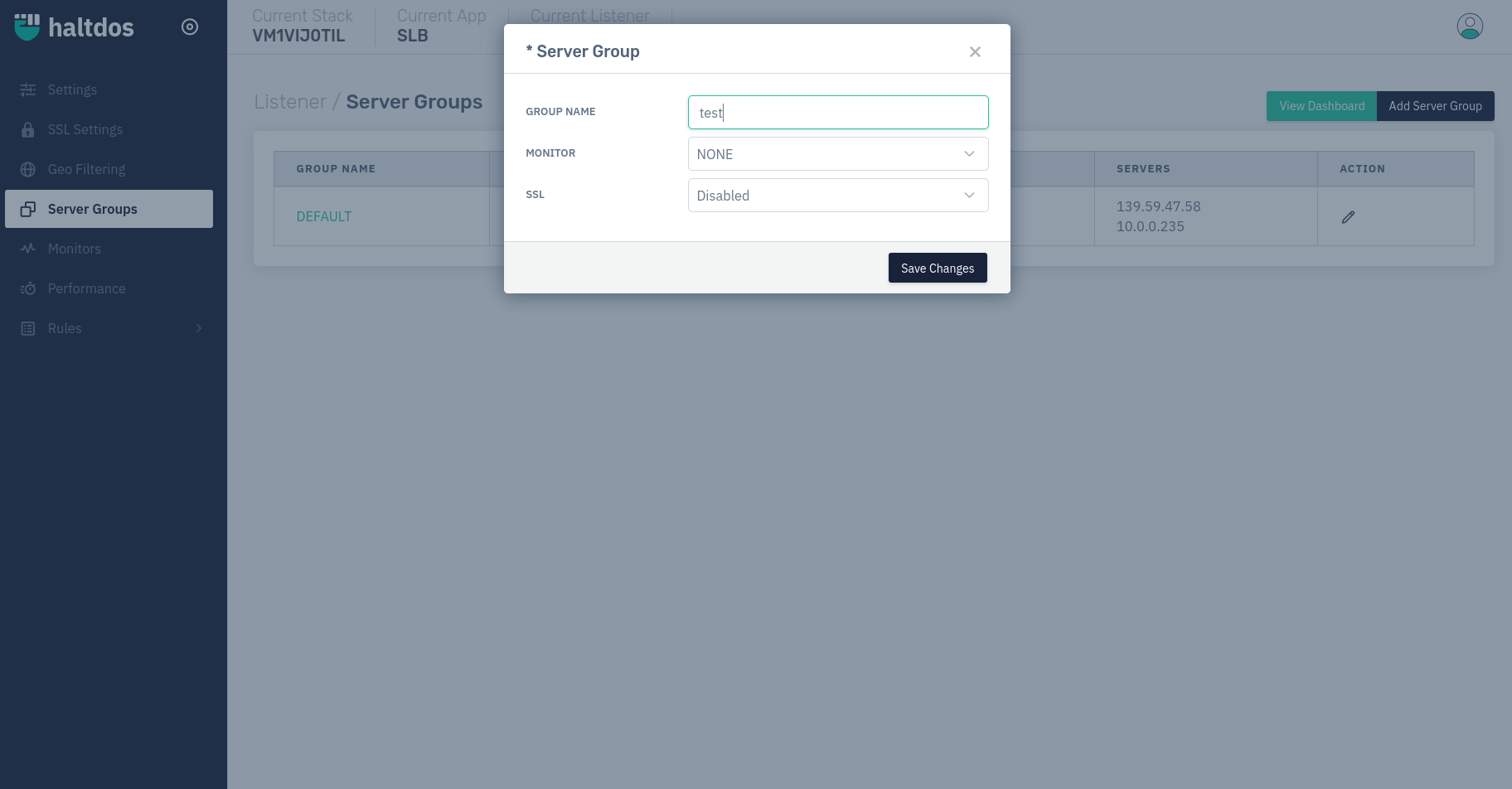Click the SERVERS column header

coord(1143,169)
